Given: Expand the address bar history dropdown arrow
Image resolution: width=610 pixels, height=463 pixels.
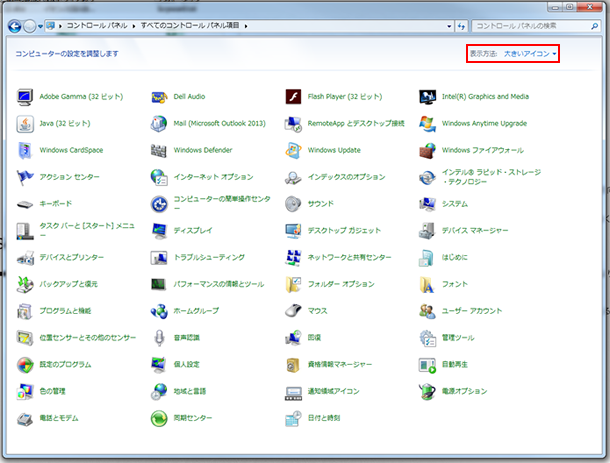Looking at the screenshot, I should coord(449,26).
